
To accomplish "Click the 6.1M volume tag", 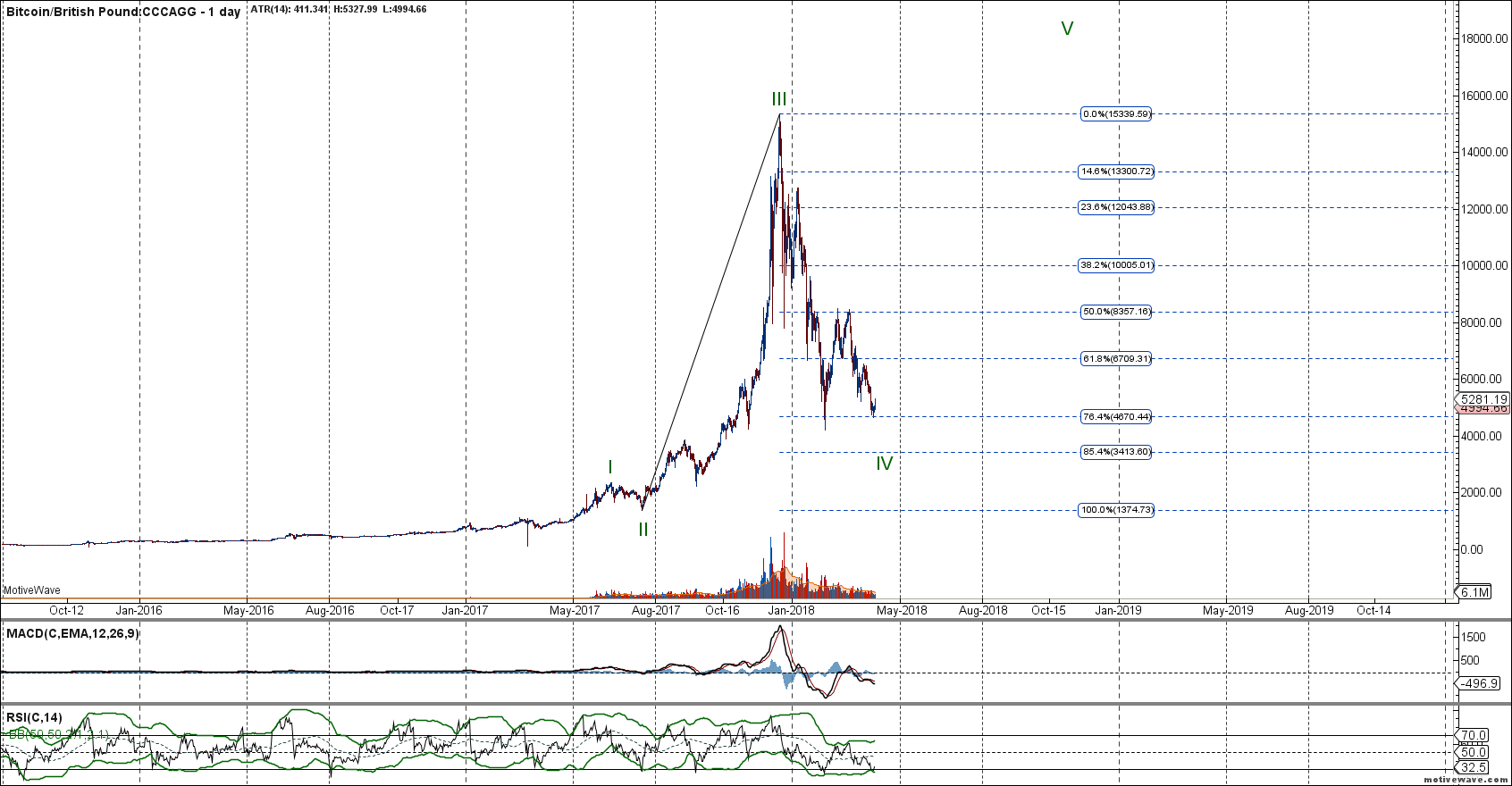I will (x=1474, y=592).
